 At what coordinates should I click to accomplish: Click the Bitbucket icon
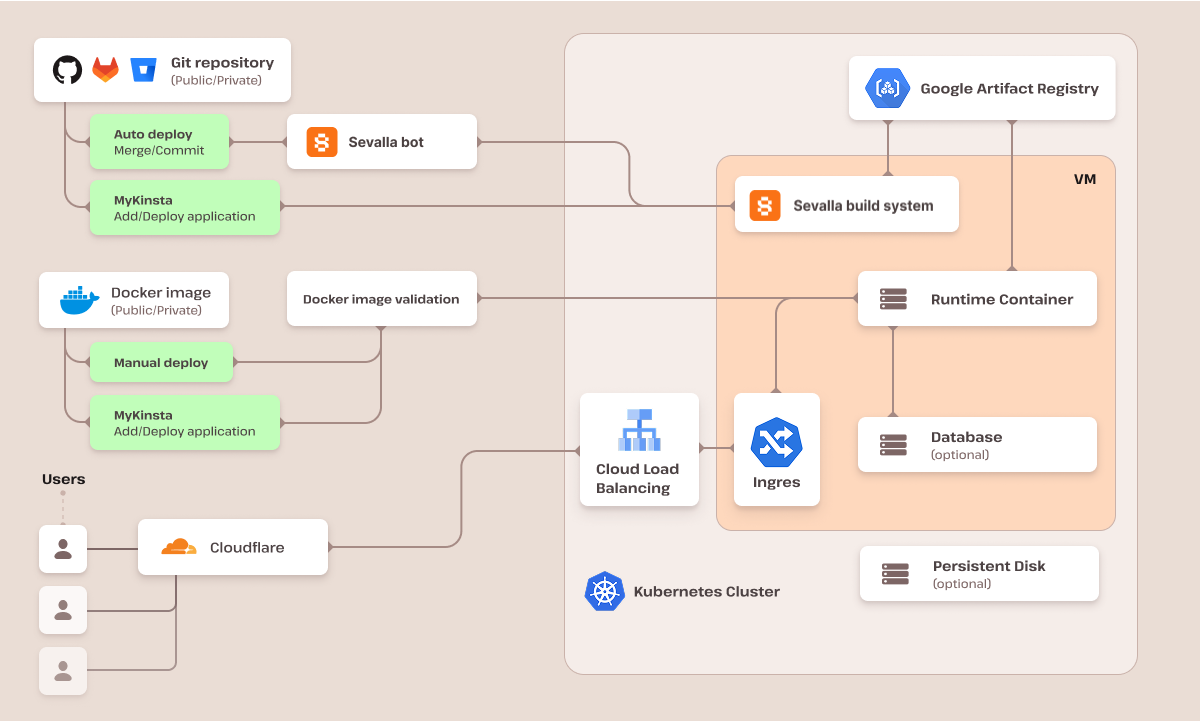143,69
